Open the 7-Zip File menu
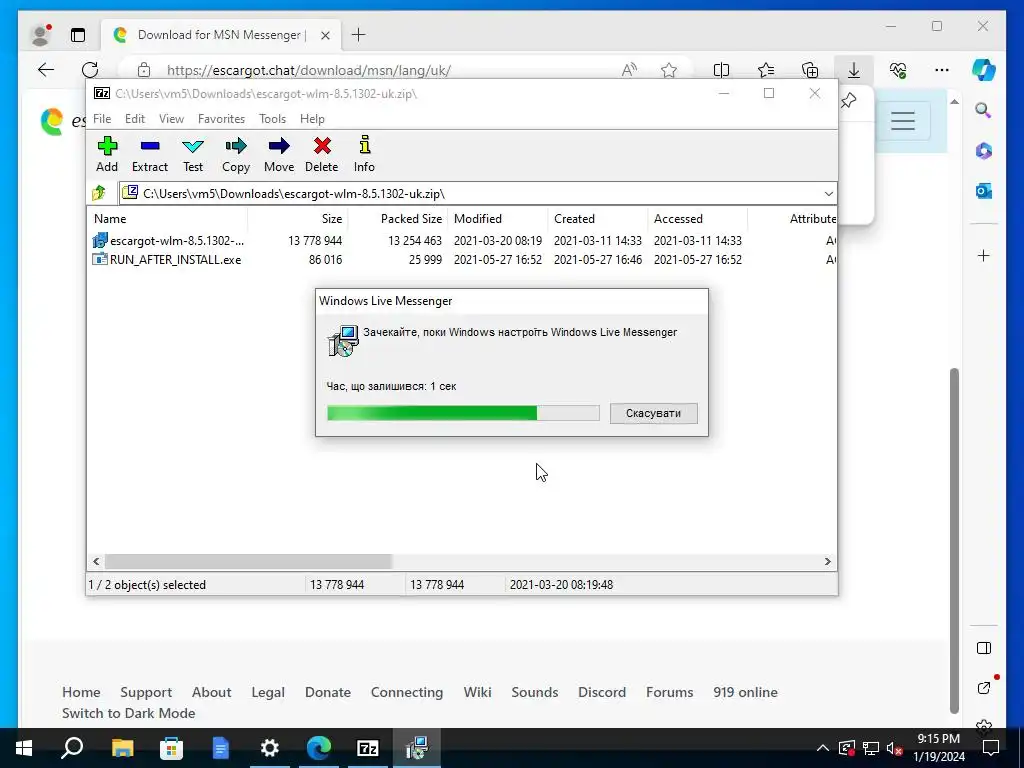Image resolution: width=1024 pixels, height=768 pixels. (x=102, y=119)
